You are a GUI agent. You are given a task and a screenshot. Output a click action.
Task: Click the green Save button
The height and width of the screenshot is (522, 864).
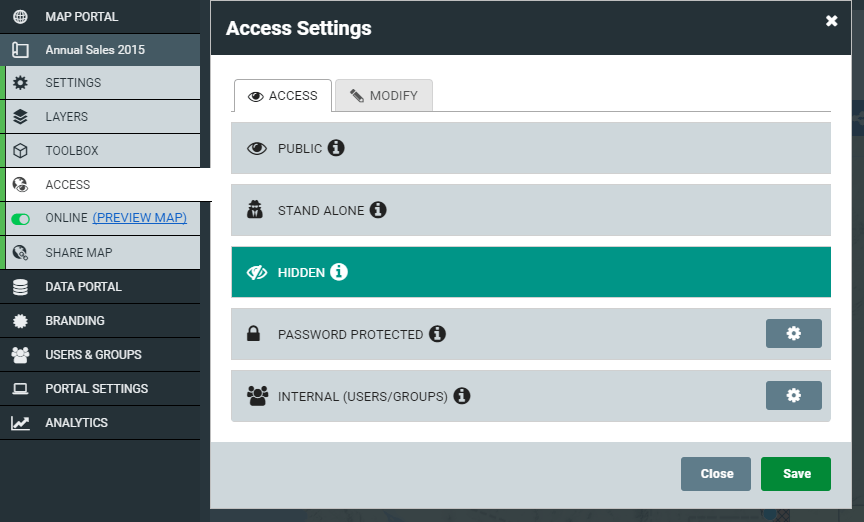796,473
